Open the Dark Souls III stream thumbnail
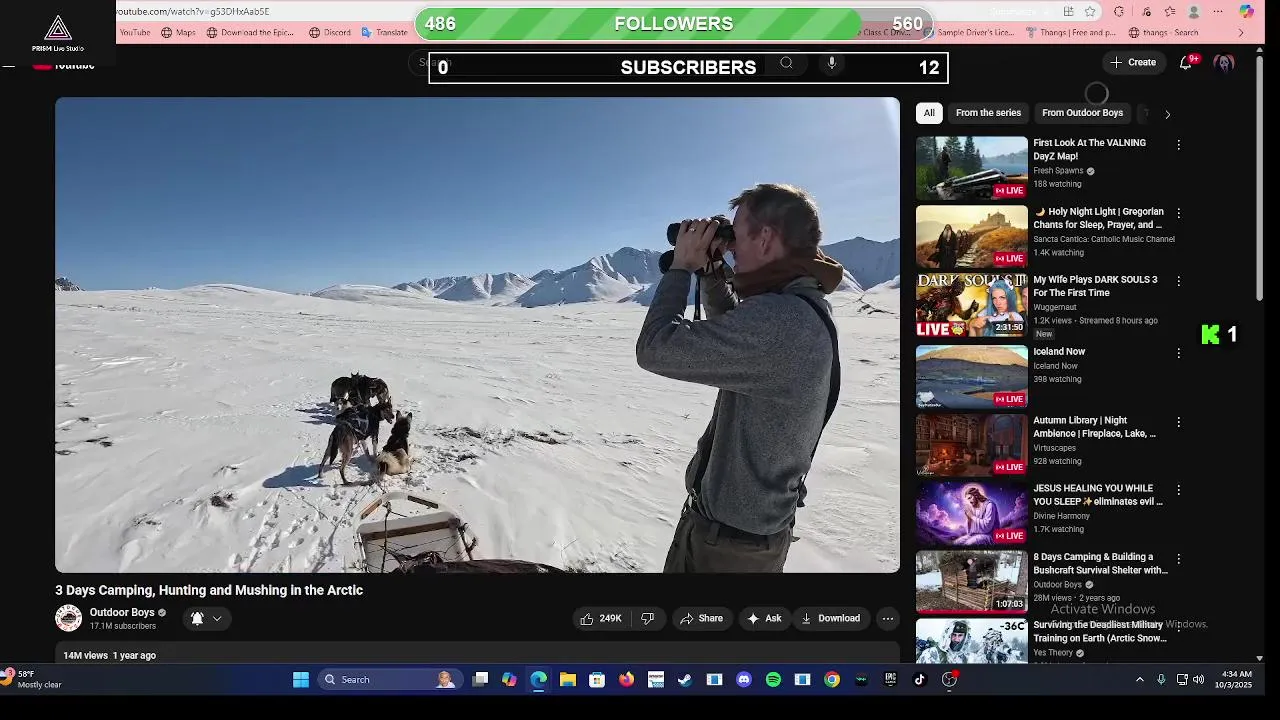Viewport: 1280px width, 720px height. tap(971, 306)
